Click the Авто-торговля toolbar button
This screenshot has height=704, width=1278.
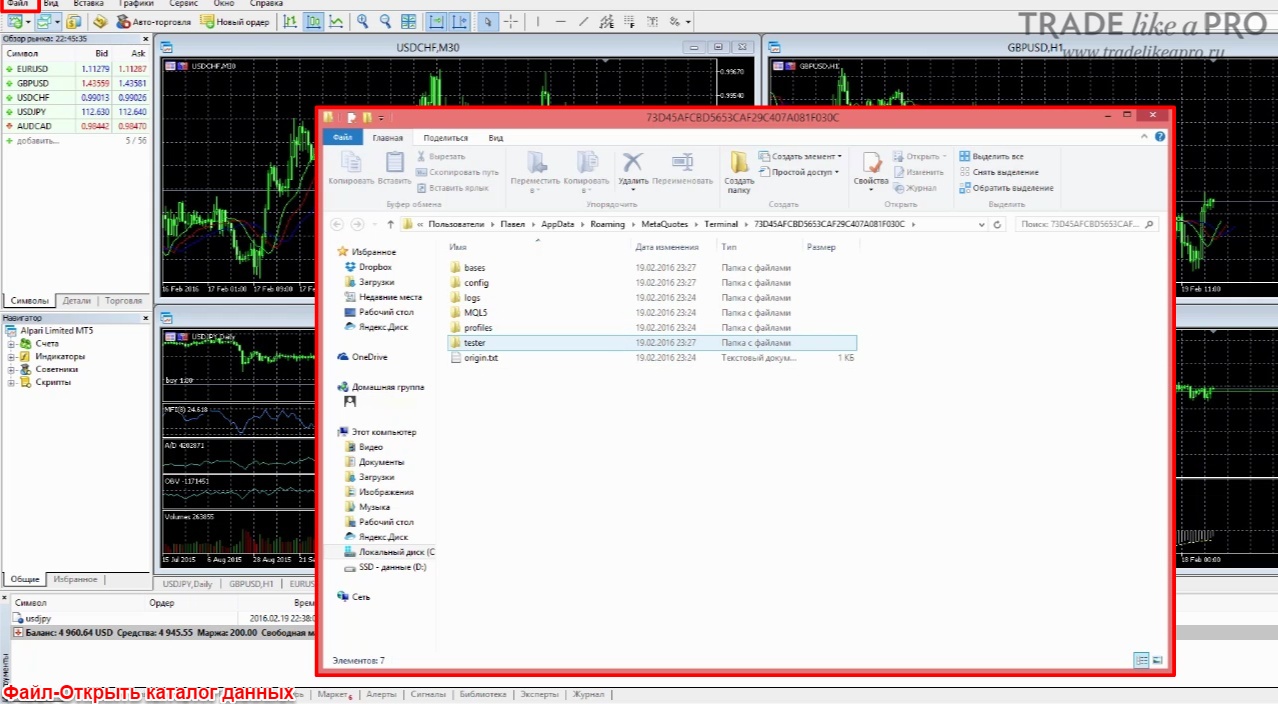[153, 21]
